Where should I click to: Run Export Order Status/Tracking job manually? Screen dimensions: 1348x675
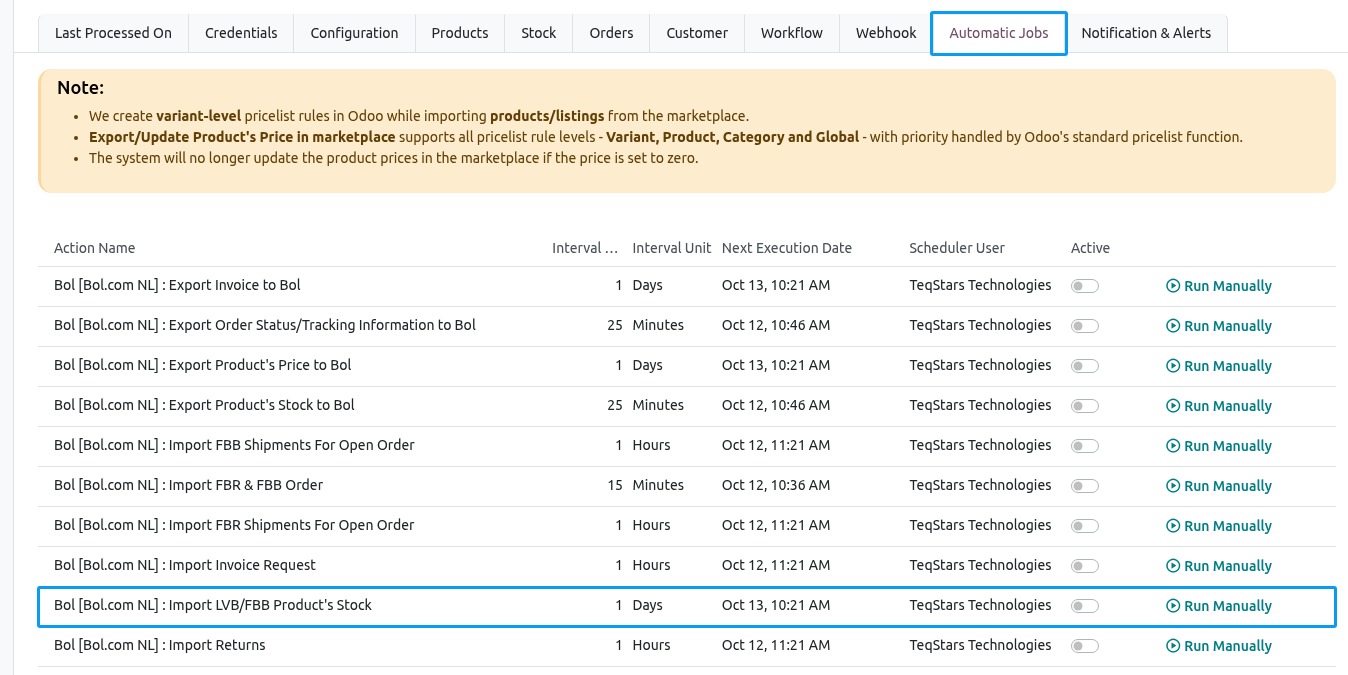click(1219, 326)
